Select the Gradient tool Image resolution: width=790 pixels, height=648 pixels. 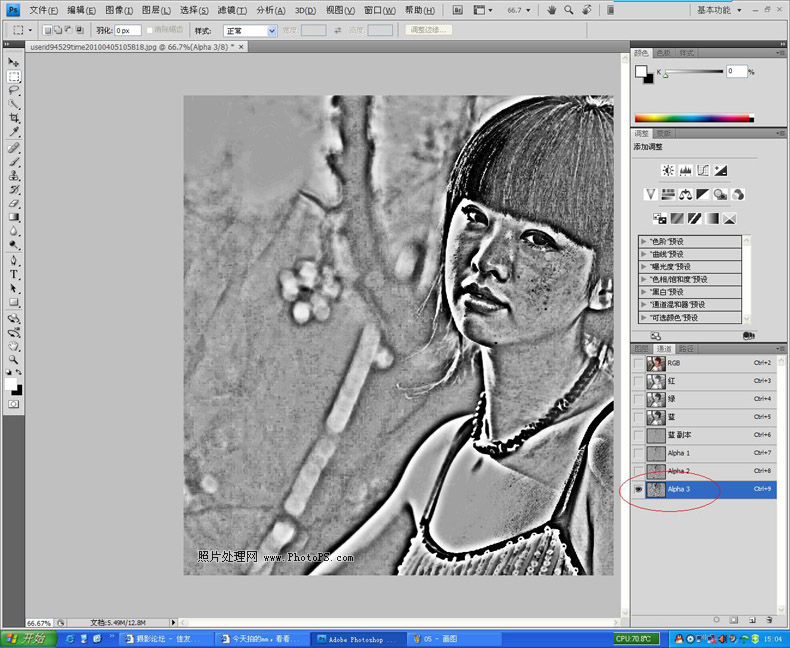click(x=14, y=217)
